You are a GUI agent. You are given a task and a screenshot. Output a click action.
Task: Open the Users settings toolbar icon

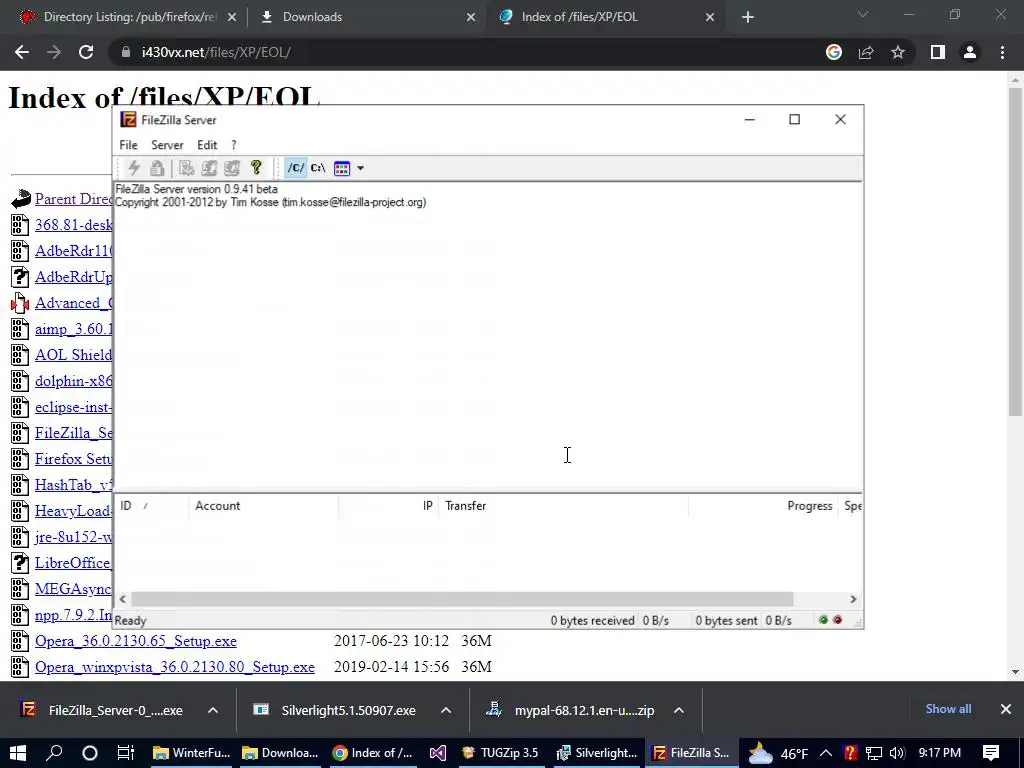[x=209, y=168]
